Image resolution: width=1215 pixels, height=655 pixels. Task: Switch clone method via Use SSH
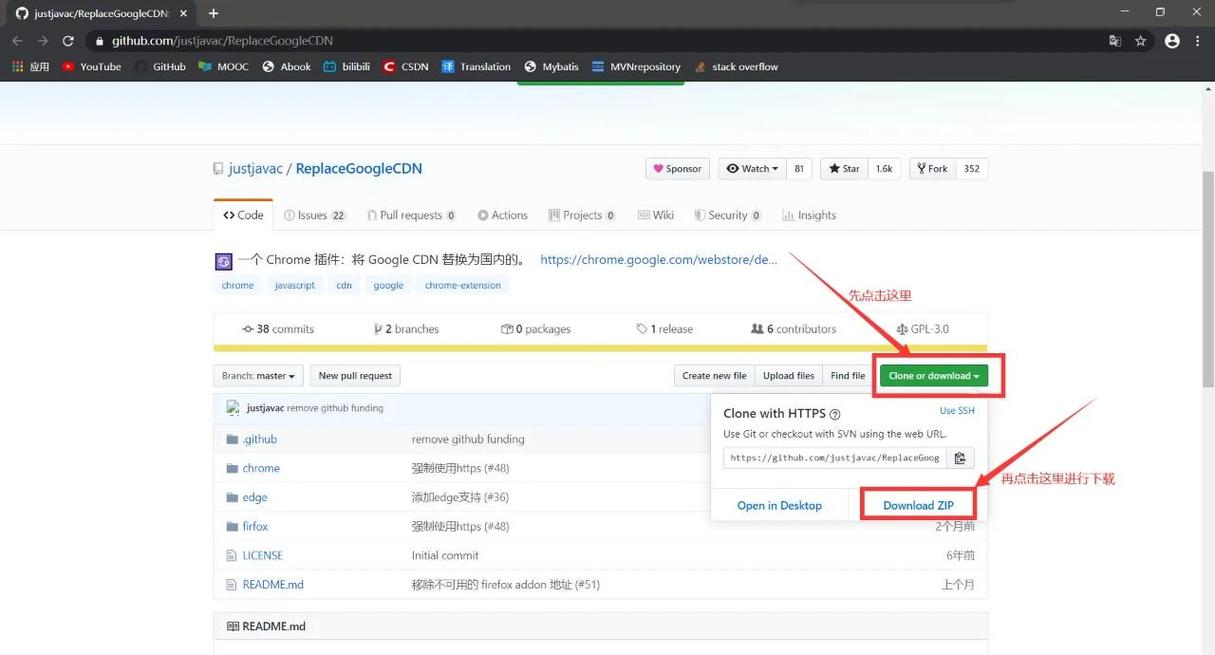tap(956, 411)
